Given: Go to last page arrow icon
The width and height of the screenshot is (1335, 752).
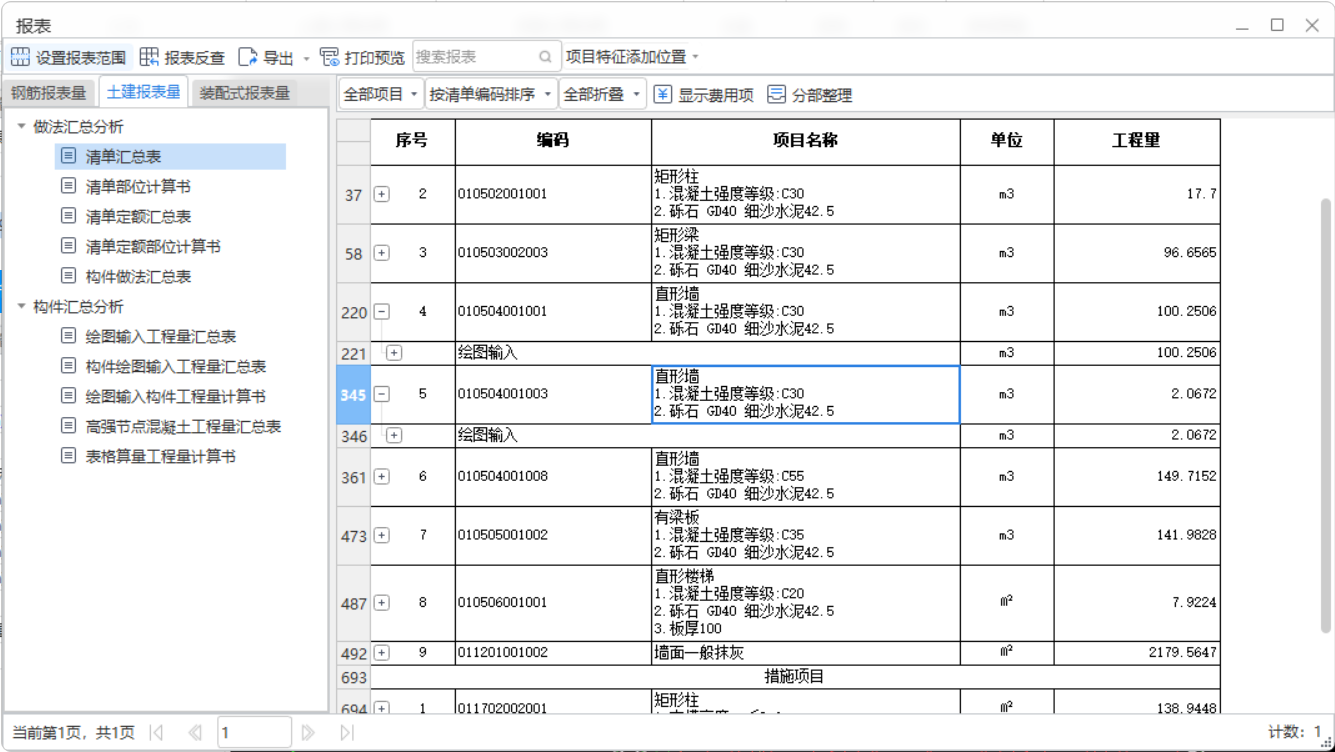Looking at the screenshot, I should click(x=346, y=733).
